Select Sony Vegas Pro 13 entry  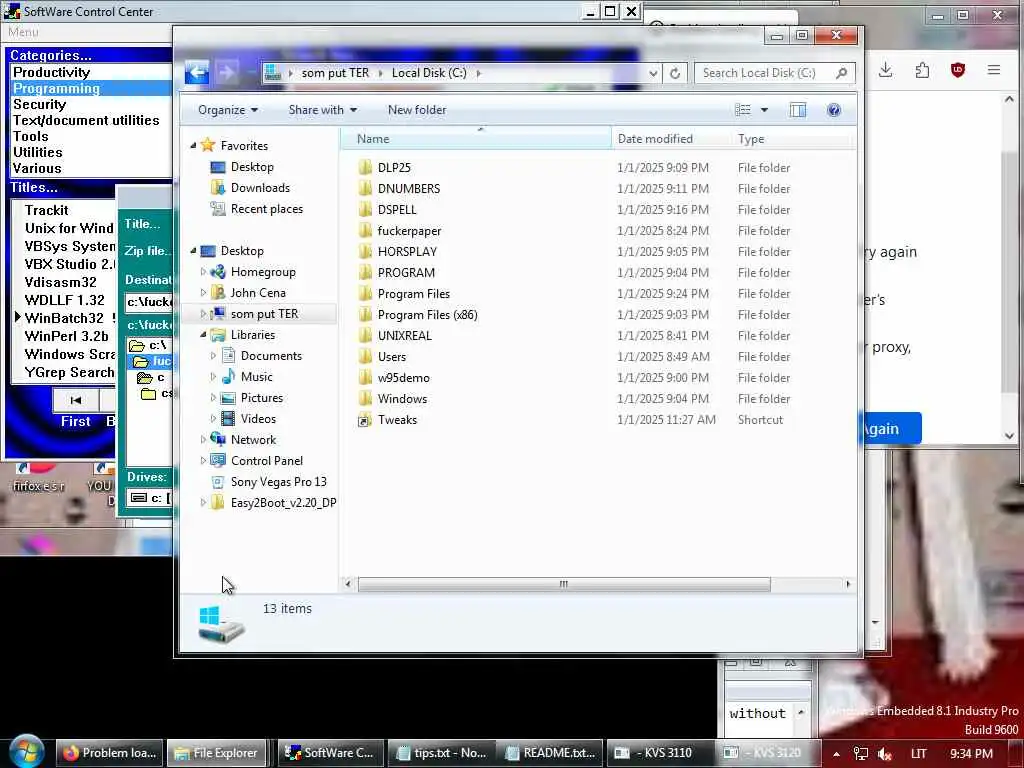(278, 481)
